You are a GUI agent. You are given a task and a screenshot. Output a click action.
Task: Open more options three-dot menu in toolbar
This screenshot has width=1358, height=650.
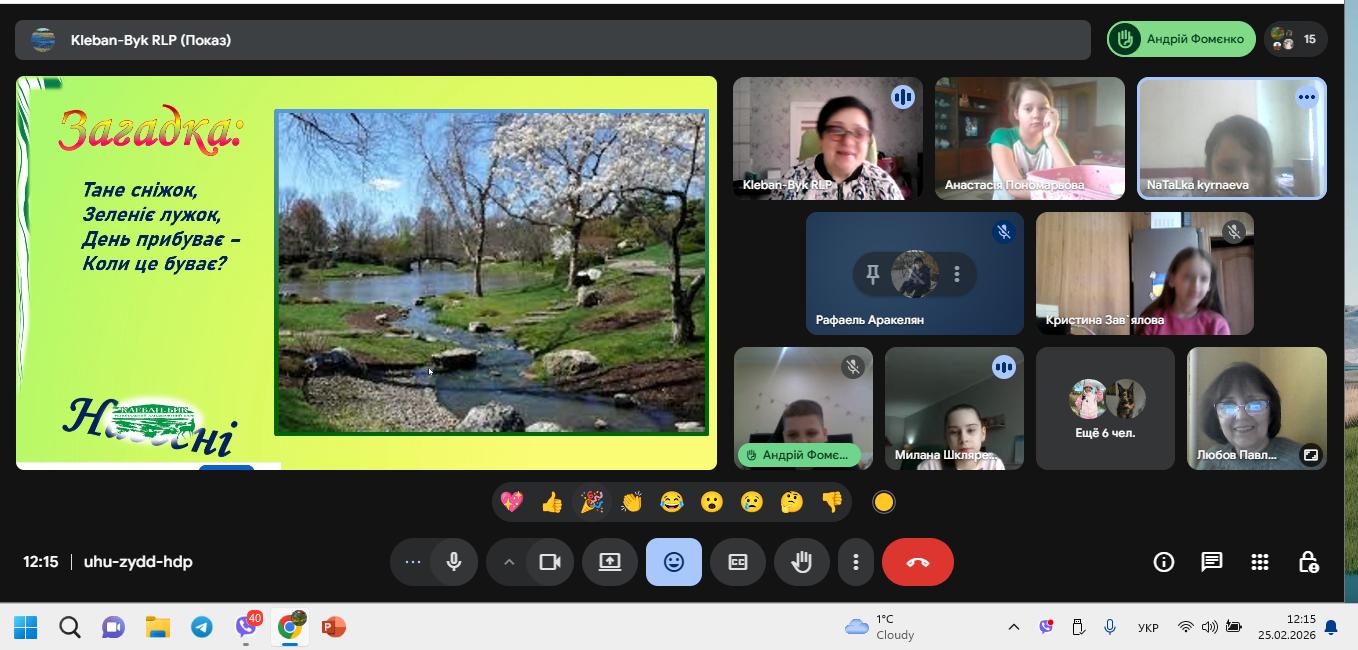[x=856, y=562]
